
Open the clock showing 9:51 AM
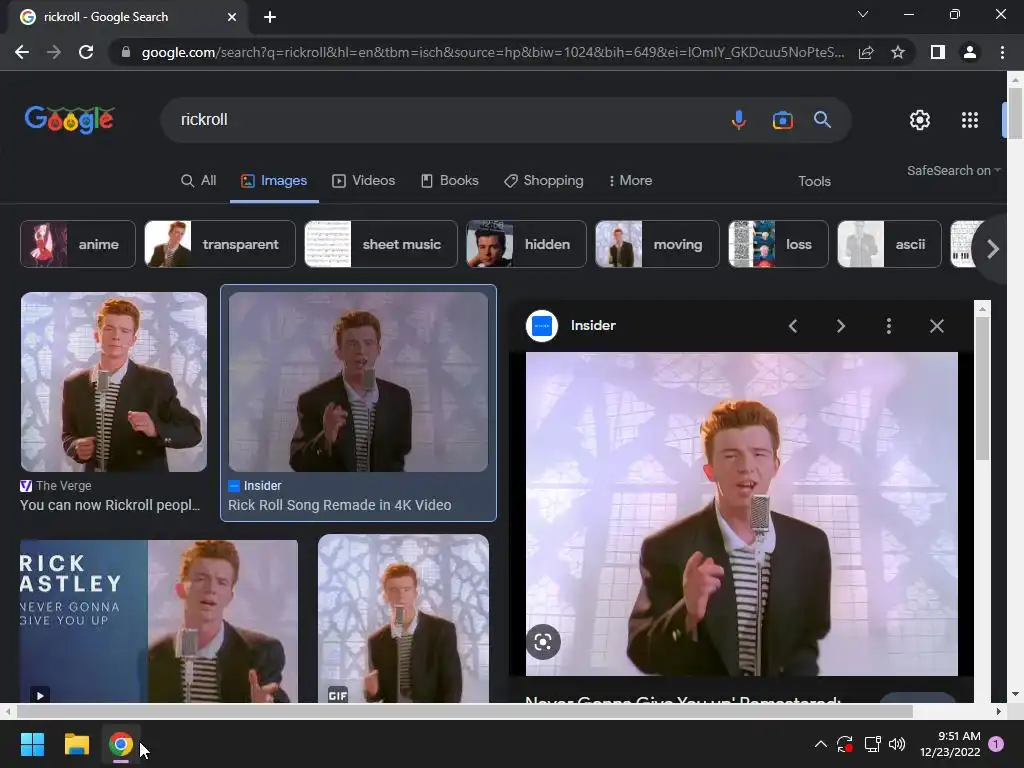pos(950,744)
